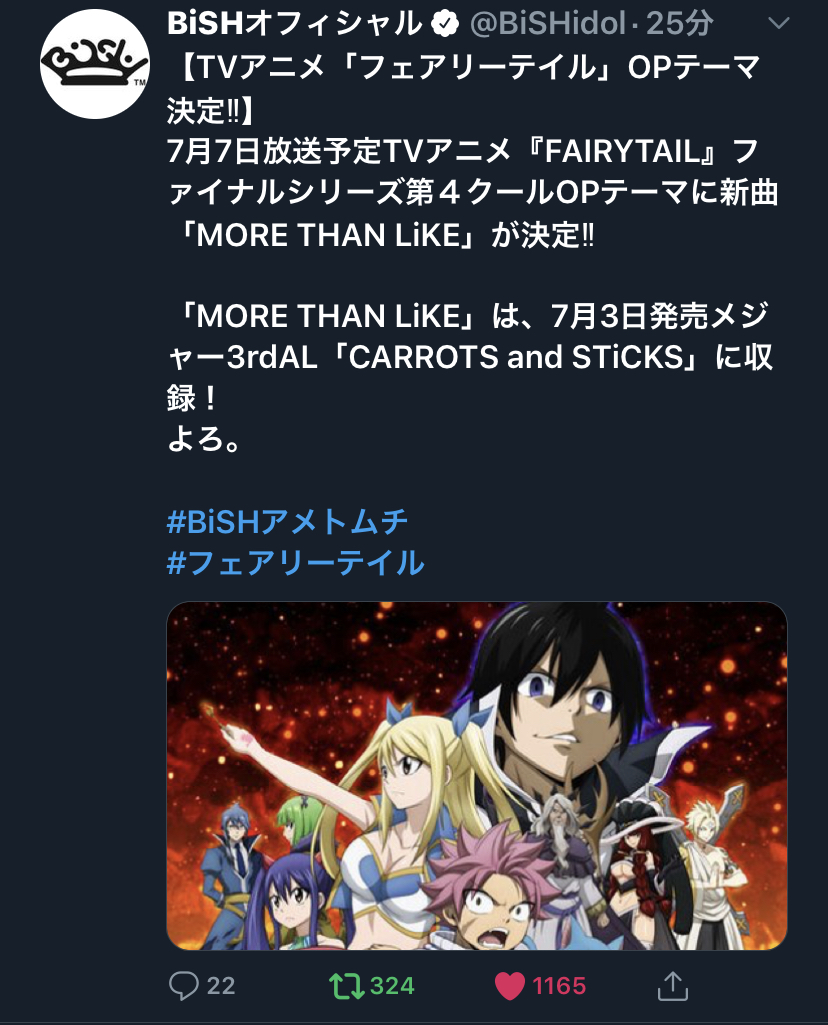Image resolution: width=828 pixels, height=1025 pixels.
Task: Open hashtag #BiSHアメトムチ
Action: click(288, 522)
